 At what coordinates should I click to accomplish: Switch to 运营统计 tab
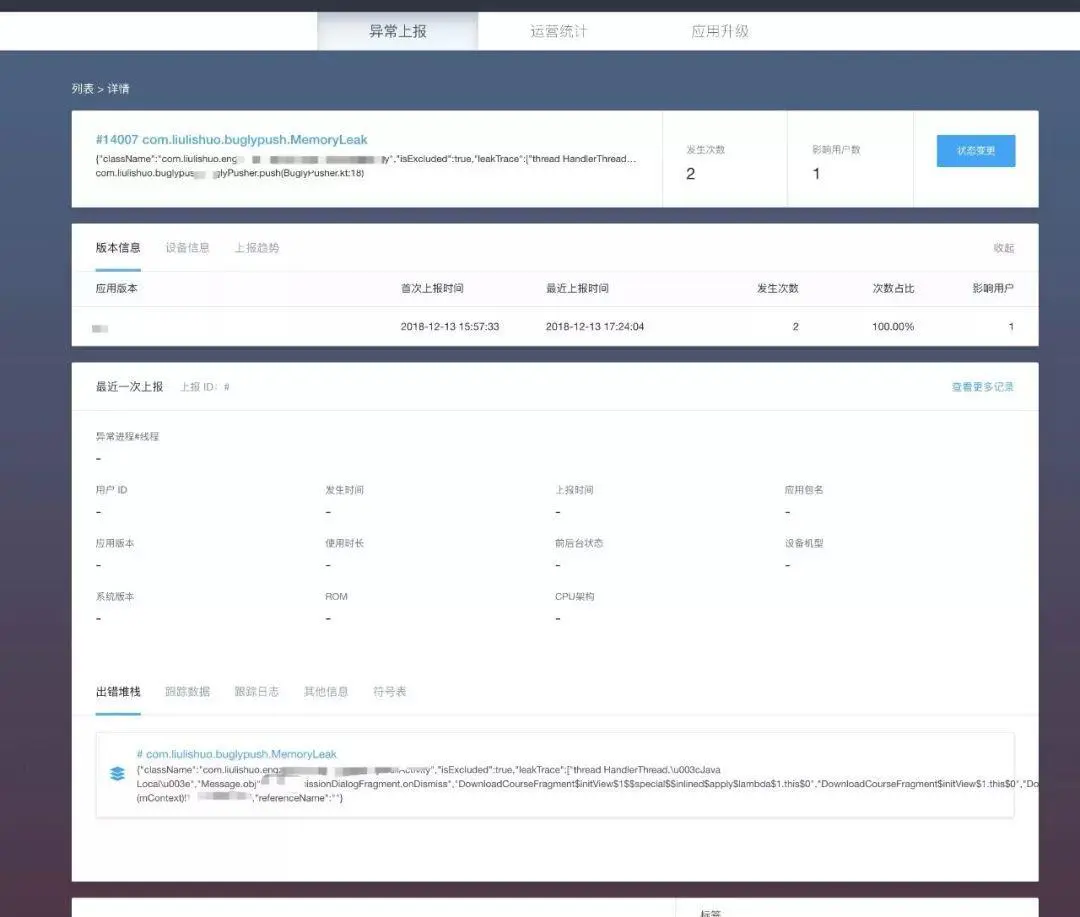tap(559, 31)
